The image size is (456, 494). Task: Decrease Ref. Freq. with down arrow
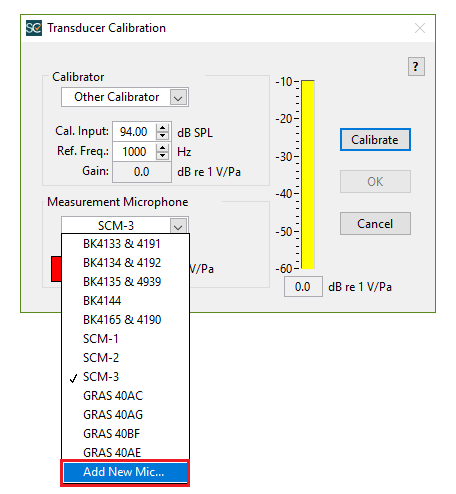162,155
